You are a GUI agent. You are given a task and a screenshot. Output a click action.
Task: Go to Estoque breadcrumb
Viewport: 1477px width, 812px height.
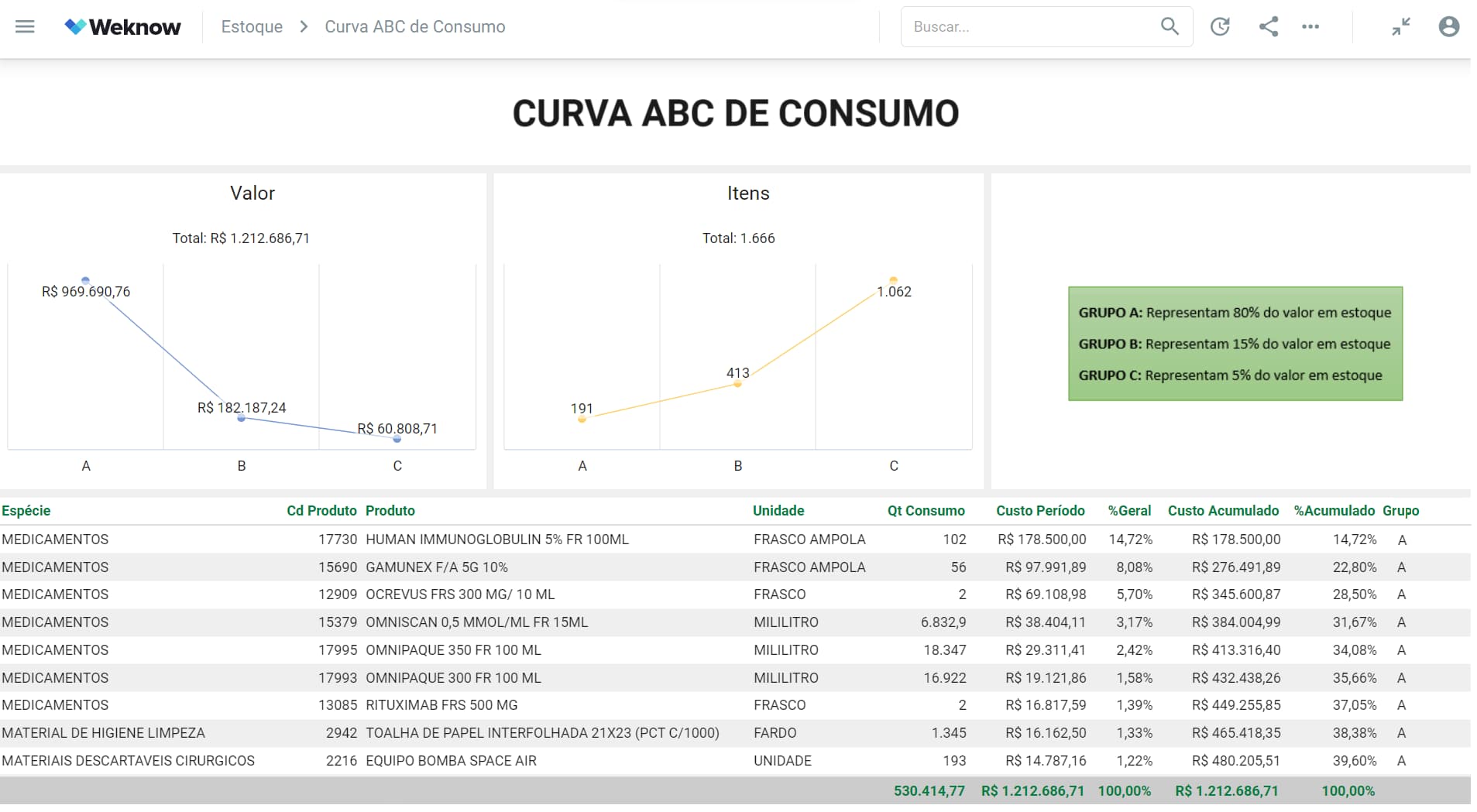pos(252,26)
